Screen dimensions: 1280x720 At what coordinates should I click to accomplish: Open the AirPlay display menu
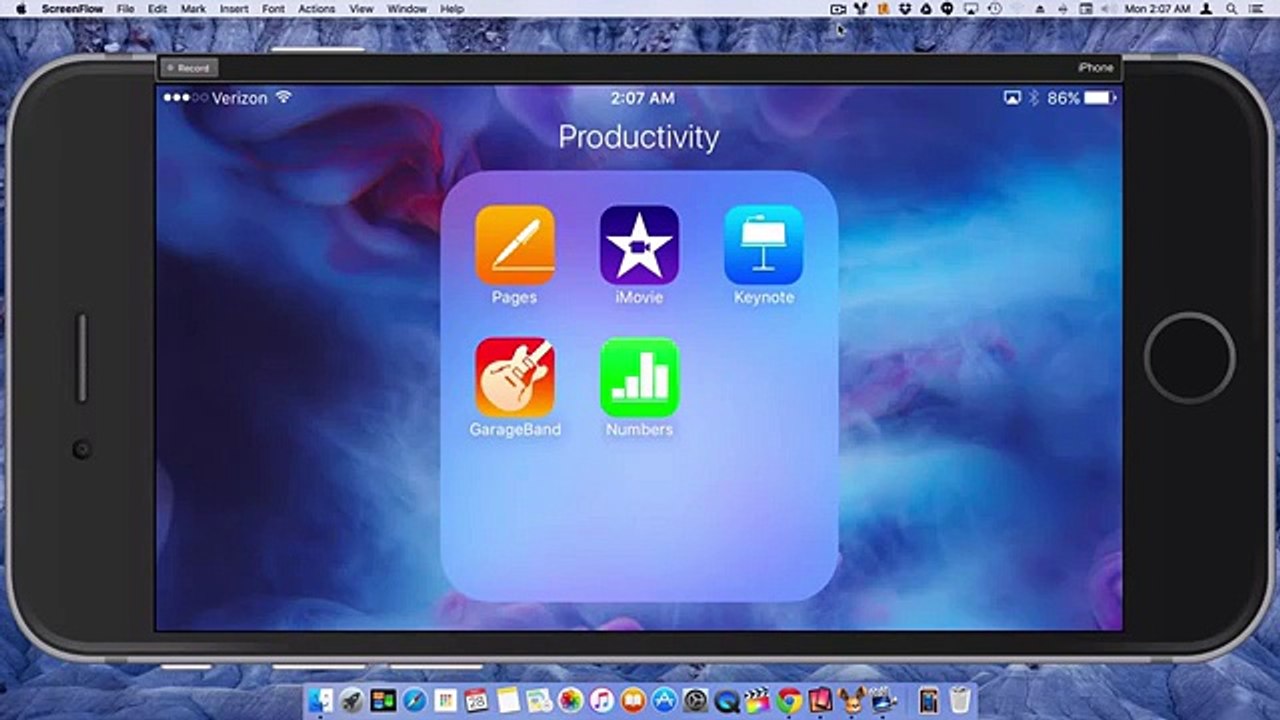coord(970,9)
